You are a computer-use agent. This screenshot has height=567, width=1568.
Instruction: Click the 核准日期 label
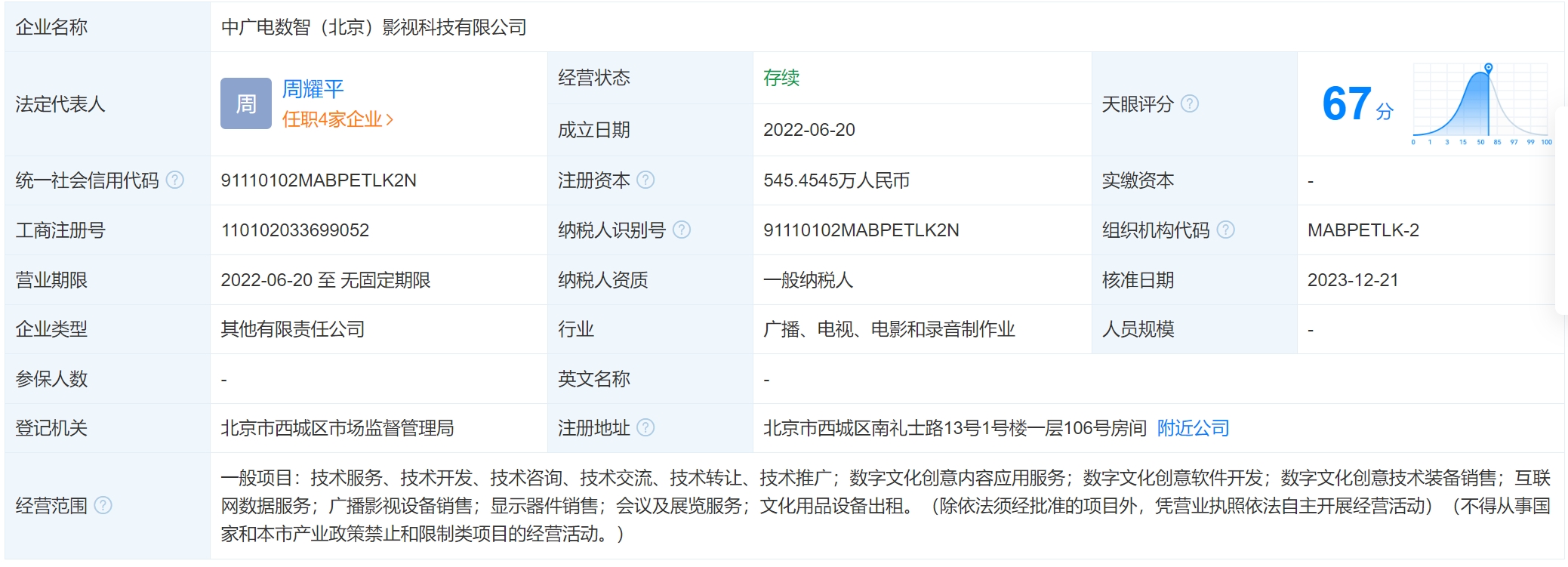pyautogui.click(x=1138, y=280)
